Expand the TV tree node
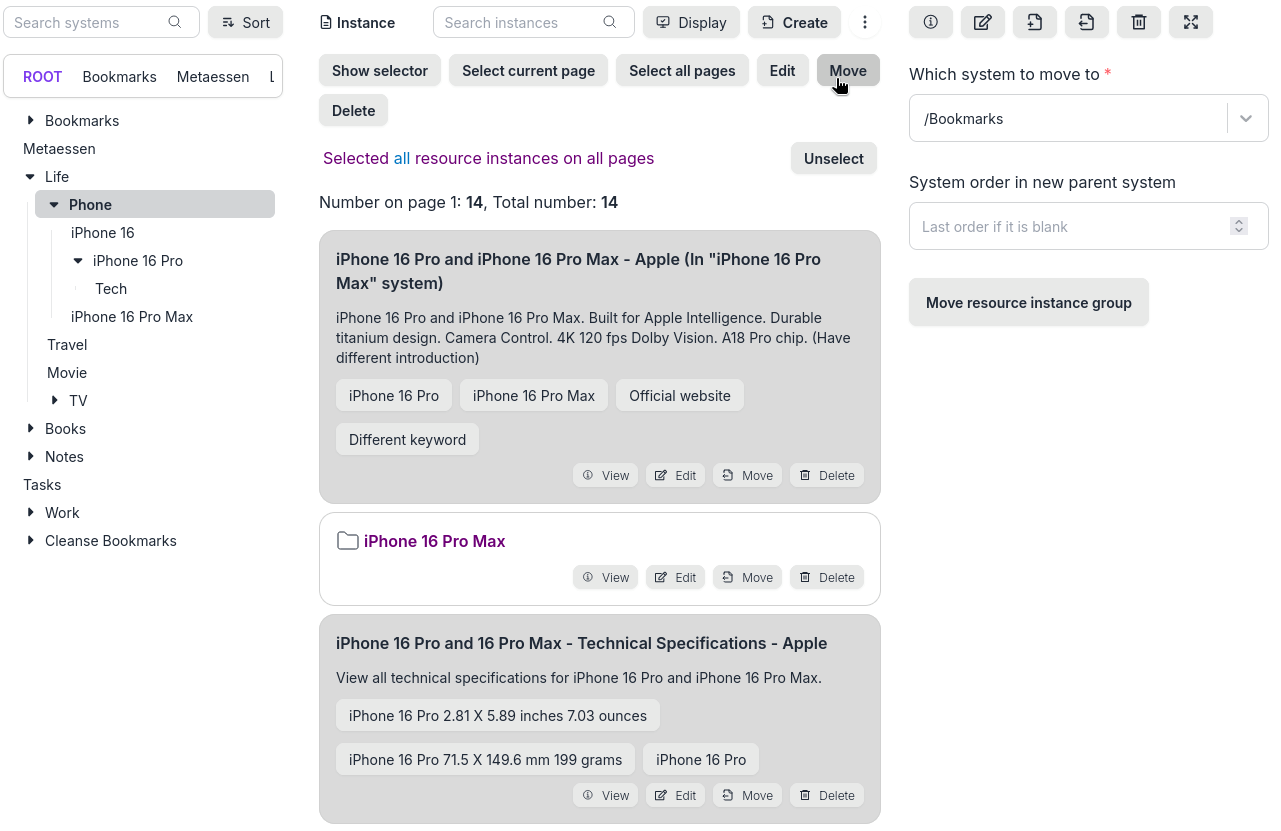Viewport: 1281px width, 831px height. [54, 400]
